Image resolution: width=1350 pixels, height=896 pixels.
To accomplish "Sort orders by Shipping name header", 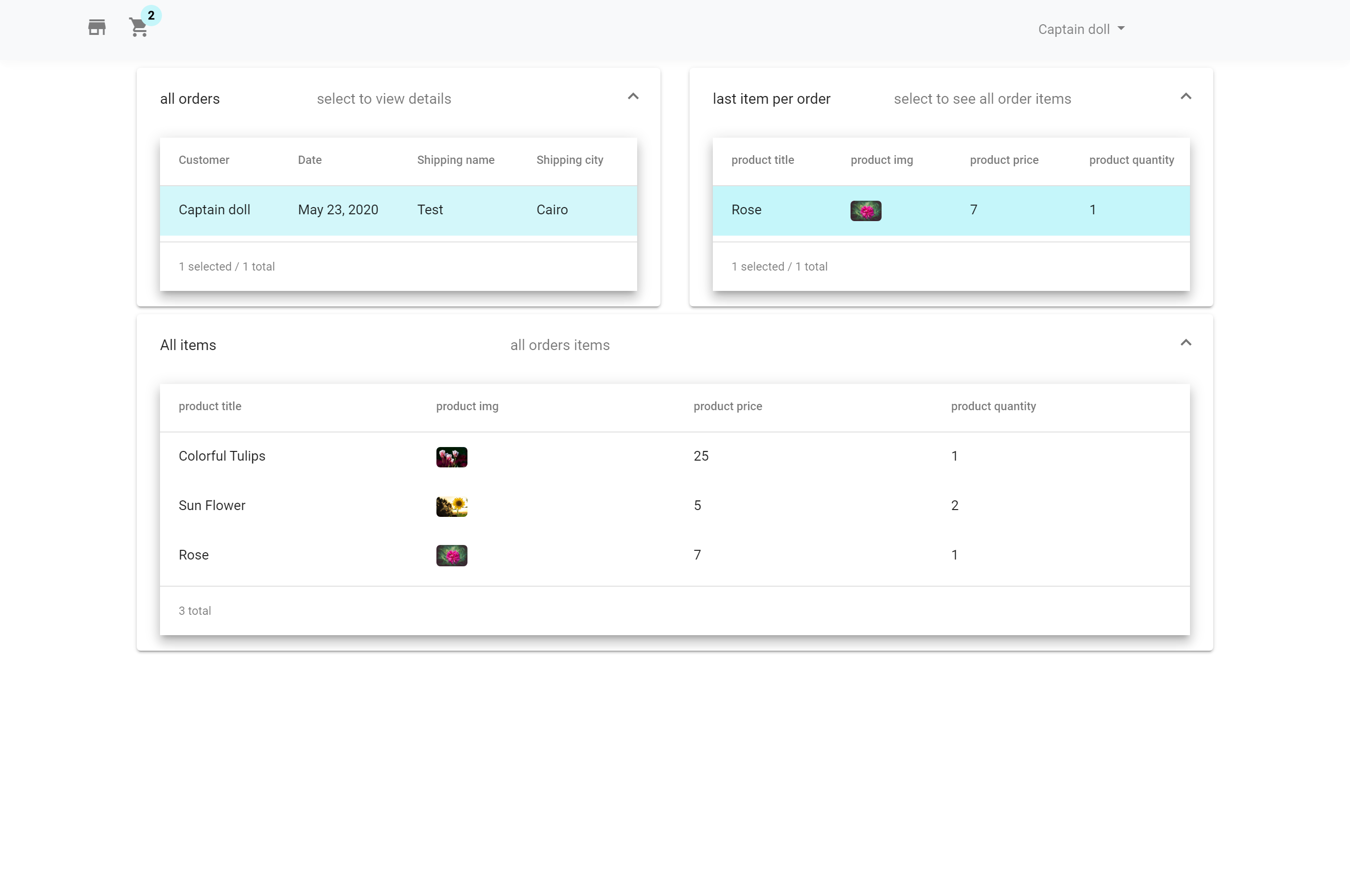I will [x=455, y=160].
